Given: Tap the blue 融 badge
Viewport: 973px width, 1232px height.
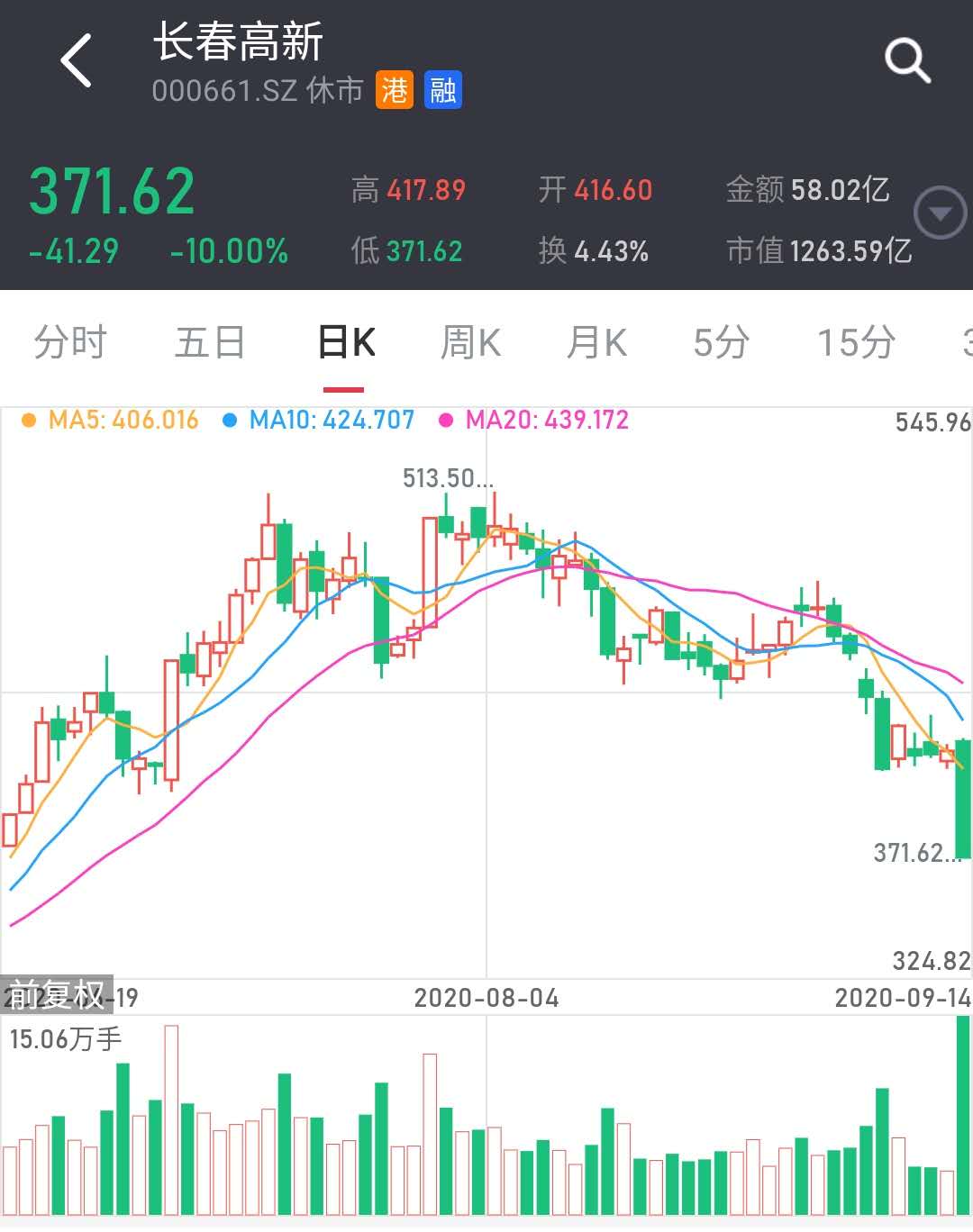Looking at the screenshot, I should (x=443, y=90).
